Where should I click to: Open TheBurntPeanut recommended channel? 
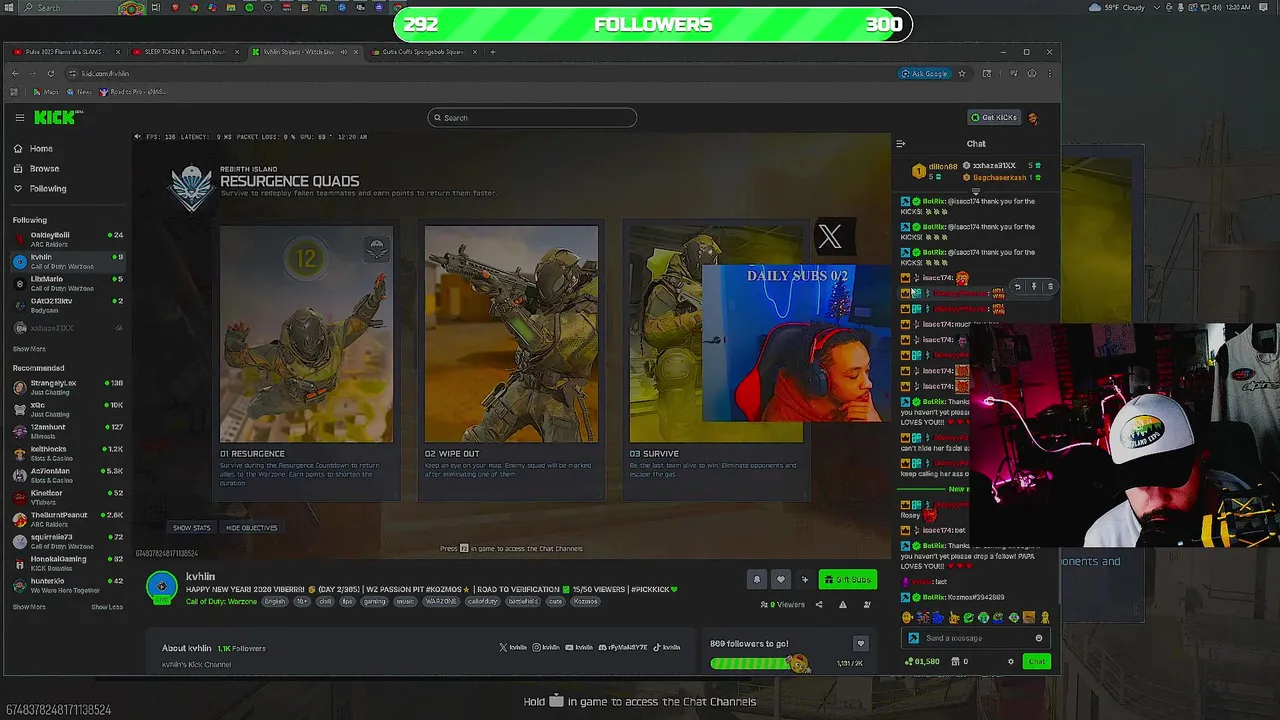tap(67, 519)
